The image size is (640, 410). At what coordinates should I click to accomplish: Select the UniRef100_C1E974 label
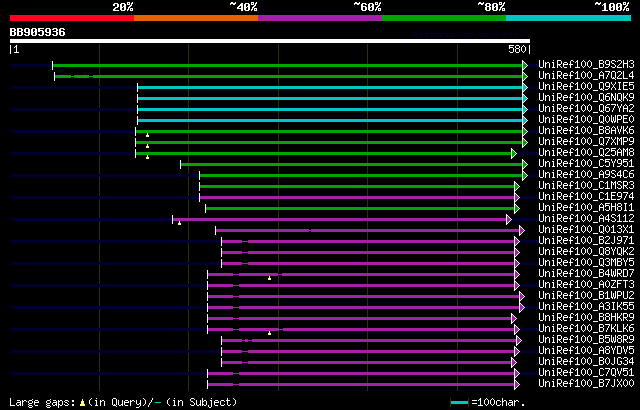point(586,197)
